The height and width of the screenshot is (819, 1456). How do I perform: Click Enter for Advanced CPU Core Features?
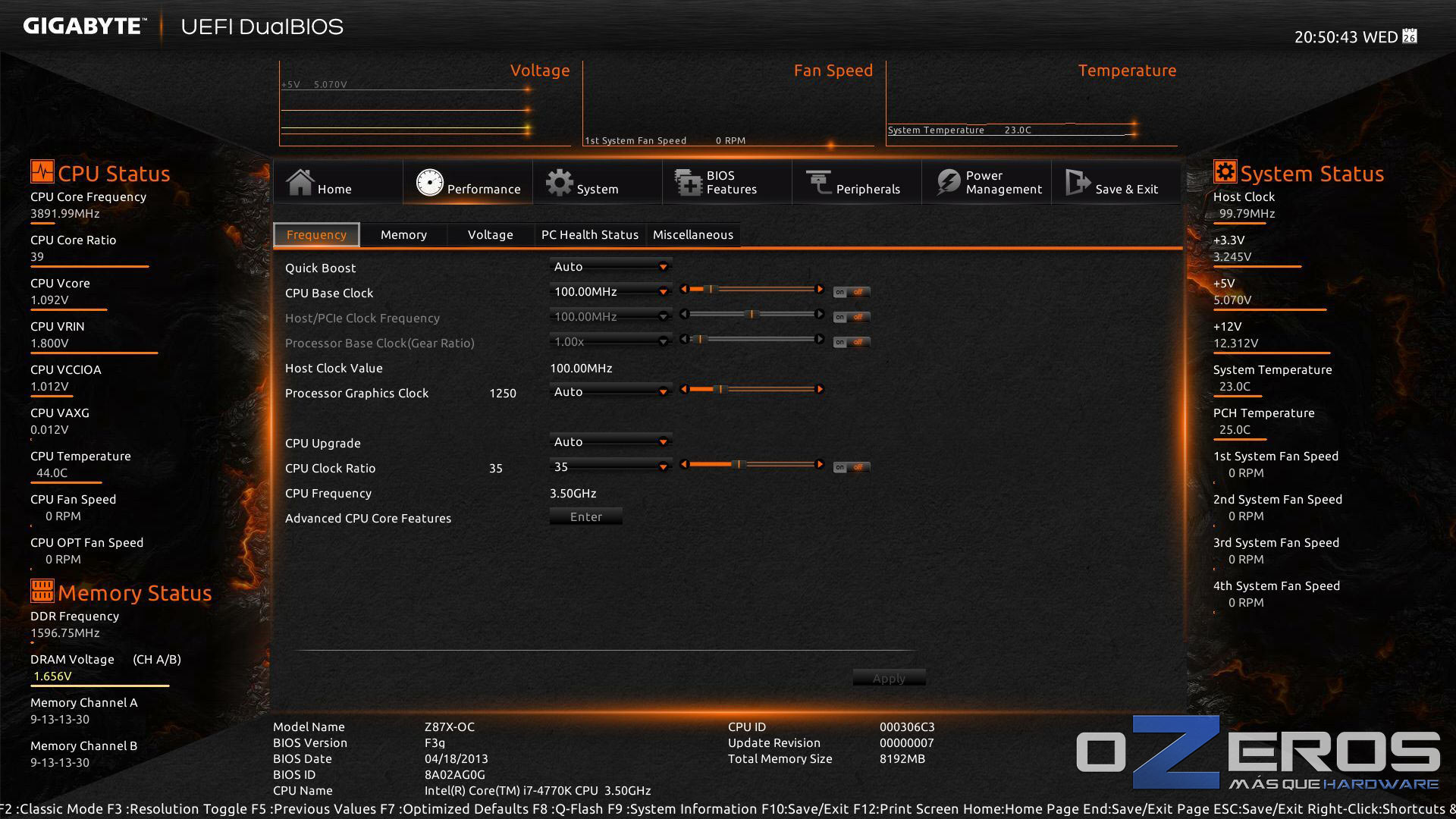click(586, 516)
